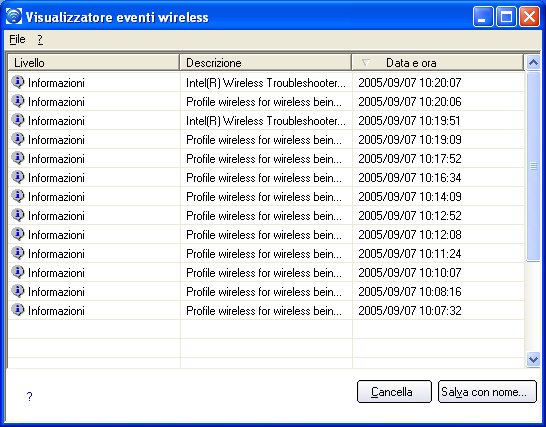Click info icon of 10:20:07 event
The image size is (546, 427).
pos(17,82)
